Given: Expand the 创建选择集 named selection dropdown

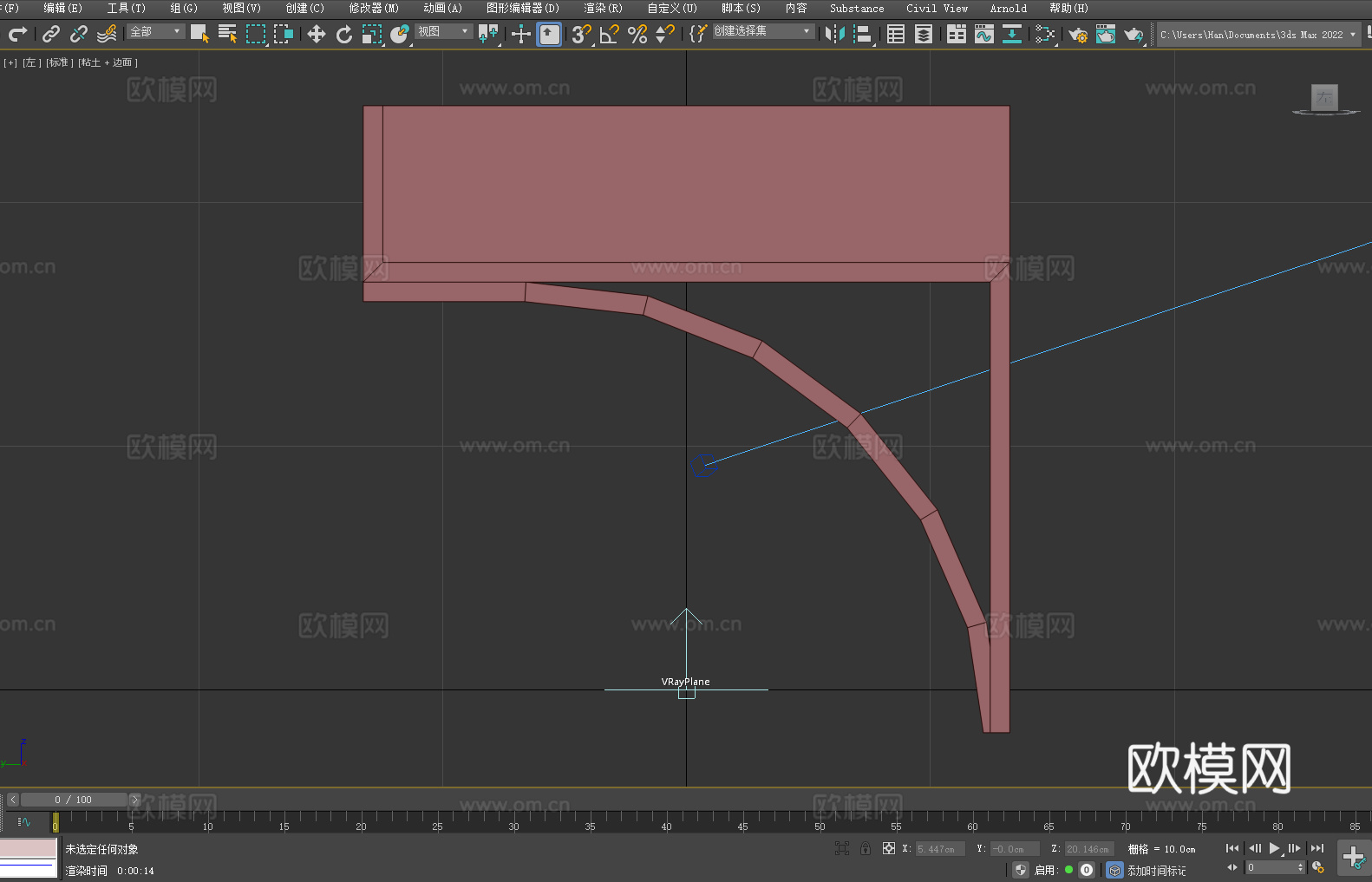Looking at the screenshot, I should click(763, 31).
